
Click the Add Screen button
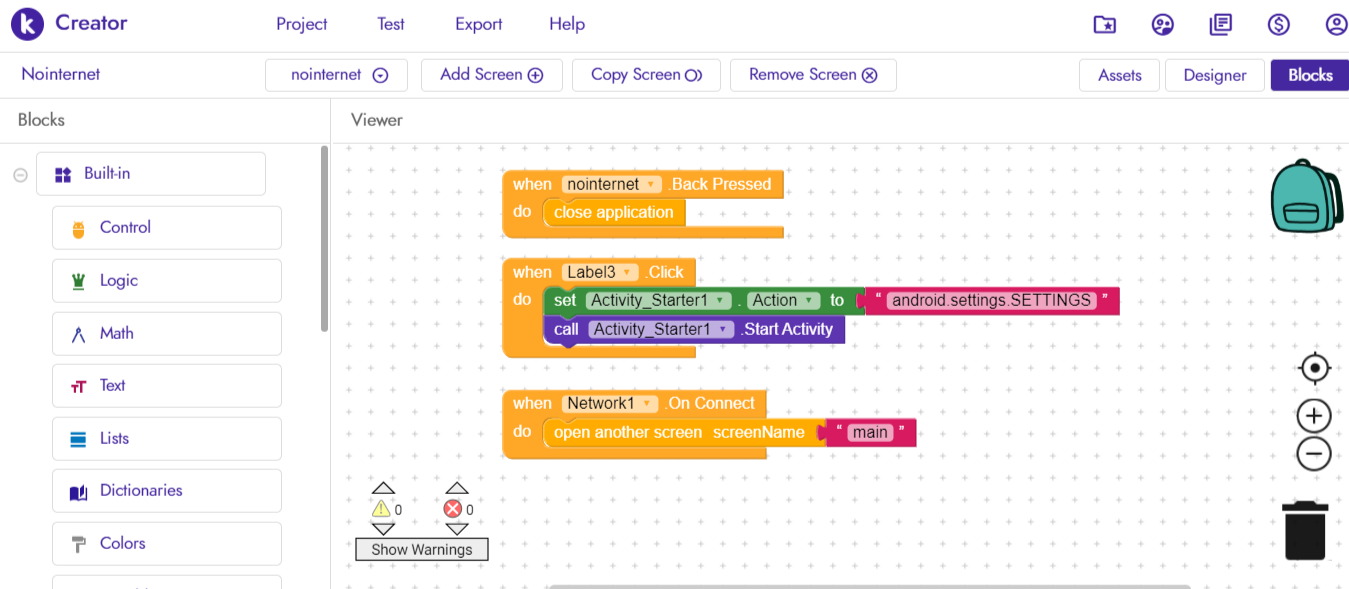[x=491, y=75]
